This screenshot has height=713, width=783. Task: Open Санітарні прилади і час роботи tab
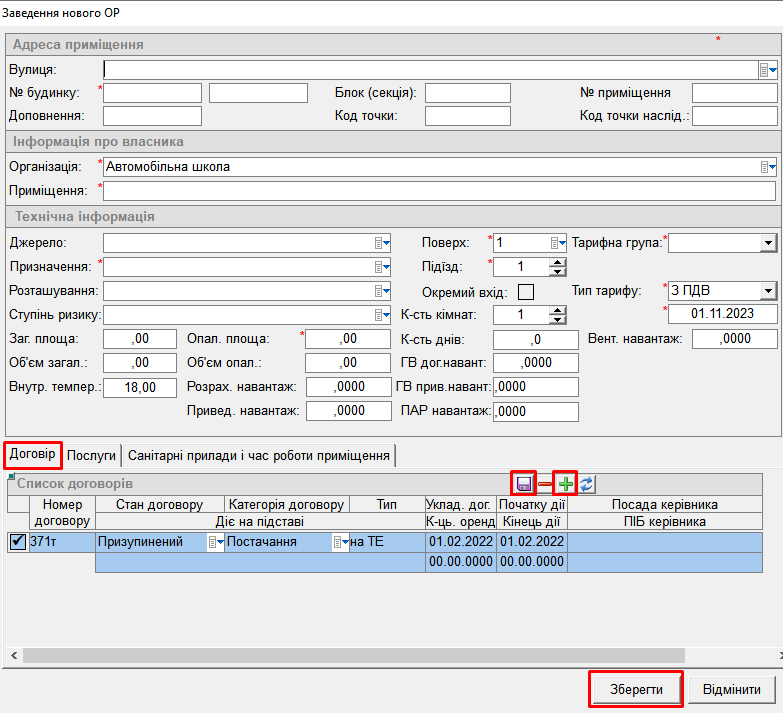258,455
